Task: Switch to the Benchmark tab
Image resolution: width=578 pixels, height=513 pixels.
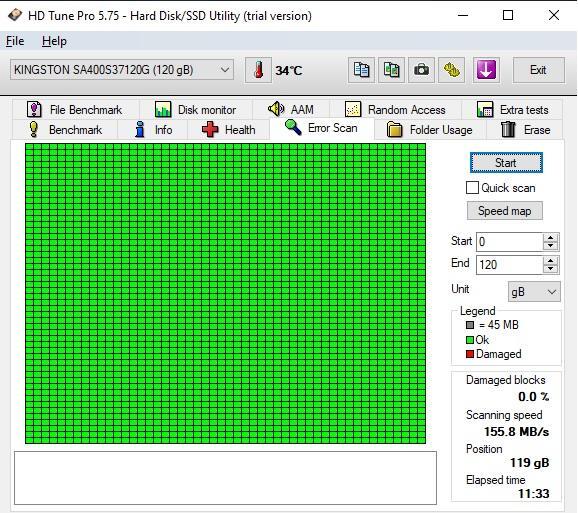Action: pyautogui.click(x=66, y=130)
